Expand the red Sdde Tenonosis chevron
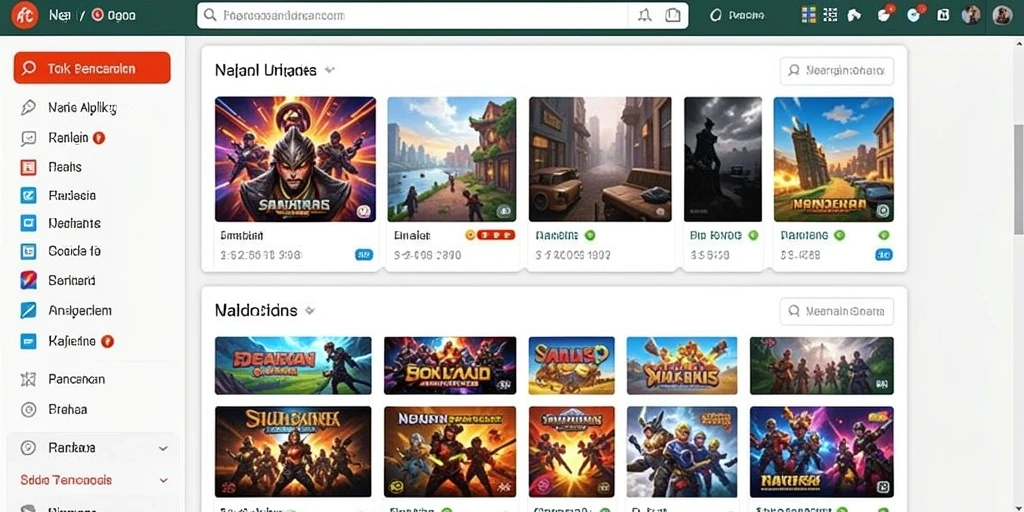This screenshot has height=512, width=1024. (x=163, y=480)
